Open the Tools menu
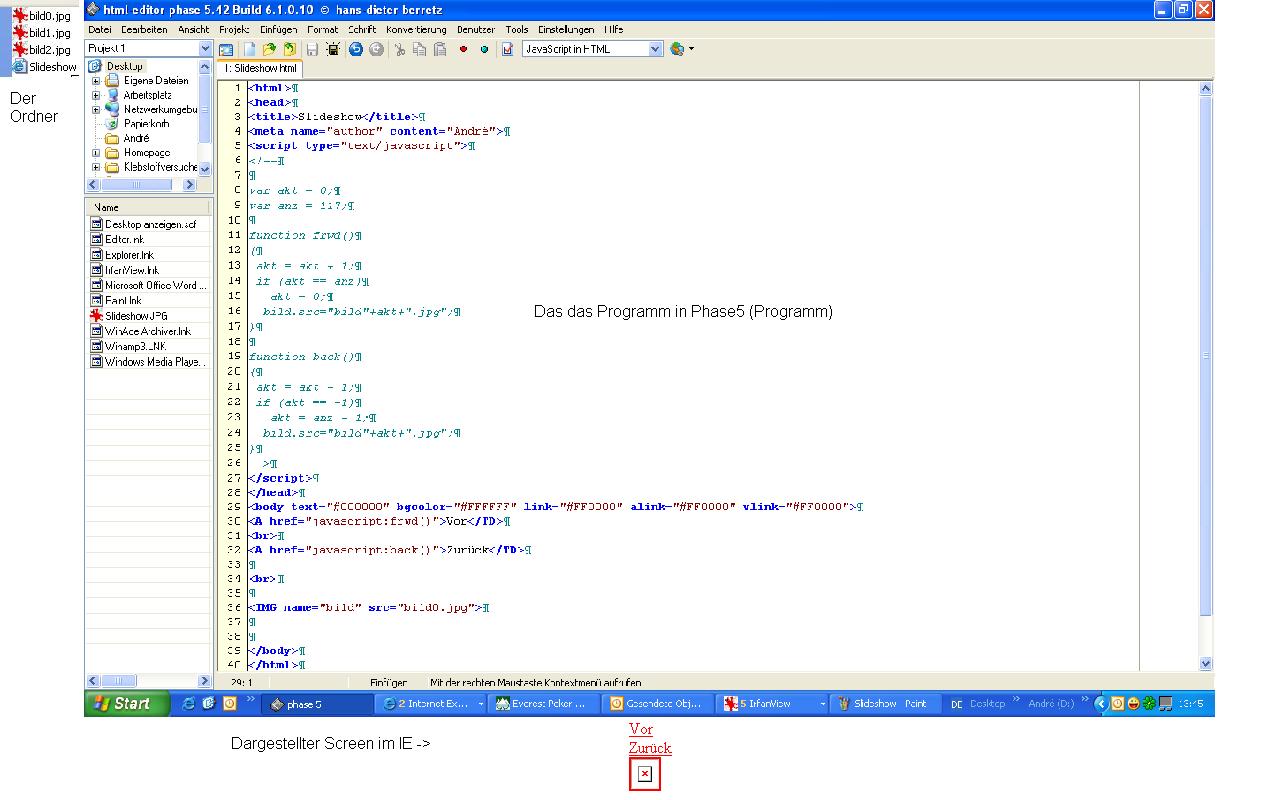Viewport: 1280px width, 800px height. click(517, 30)
